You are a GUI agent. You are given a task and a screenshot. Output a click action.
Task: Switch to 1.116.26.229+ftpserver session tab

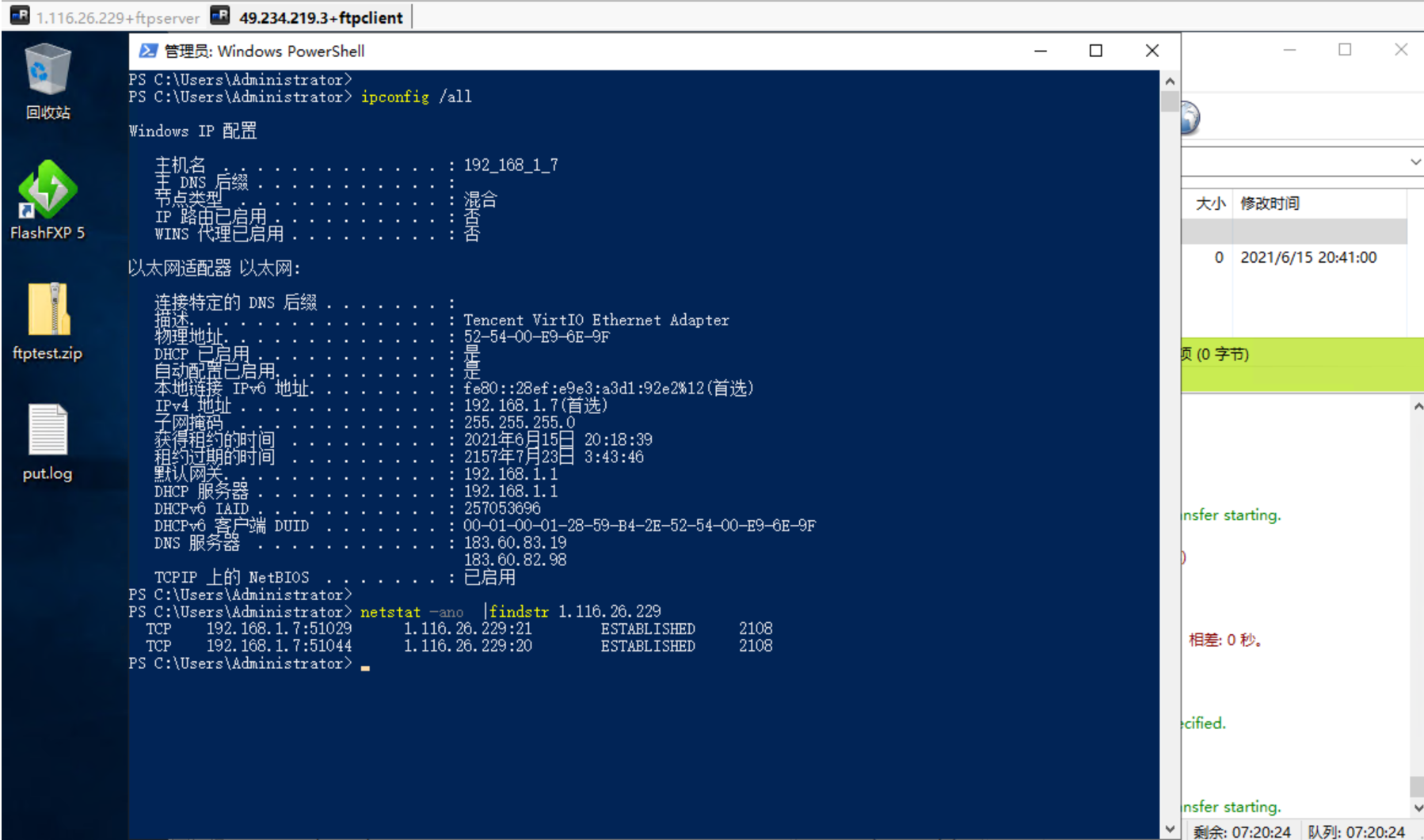(105, 17)
